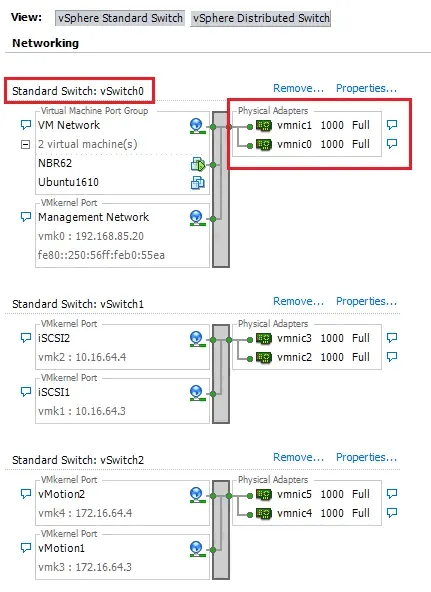Click the vmnic0 adapter card icon

pyautogui.click(x=264, y=145)
